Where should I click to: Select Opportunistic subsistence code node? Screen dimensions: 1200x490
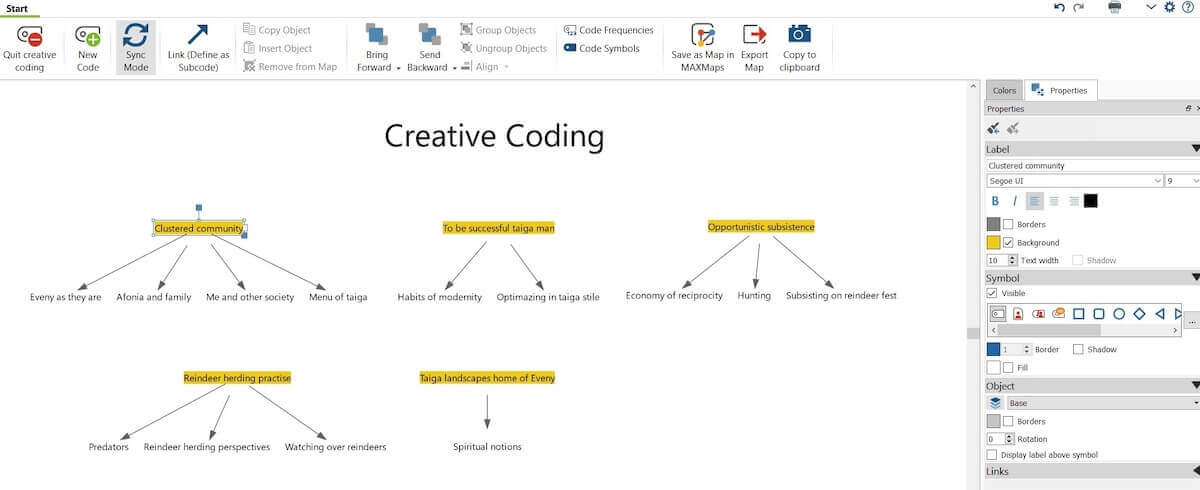(x=761, y=227)
